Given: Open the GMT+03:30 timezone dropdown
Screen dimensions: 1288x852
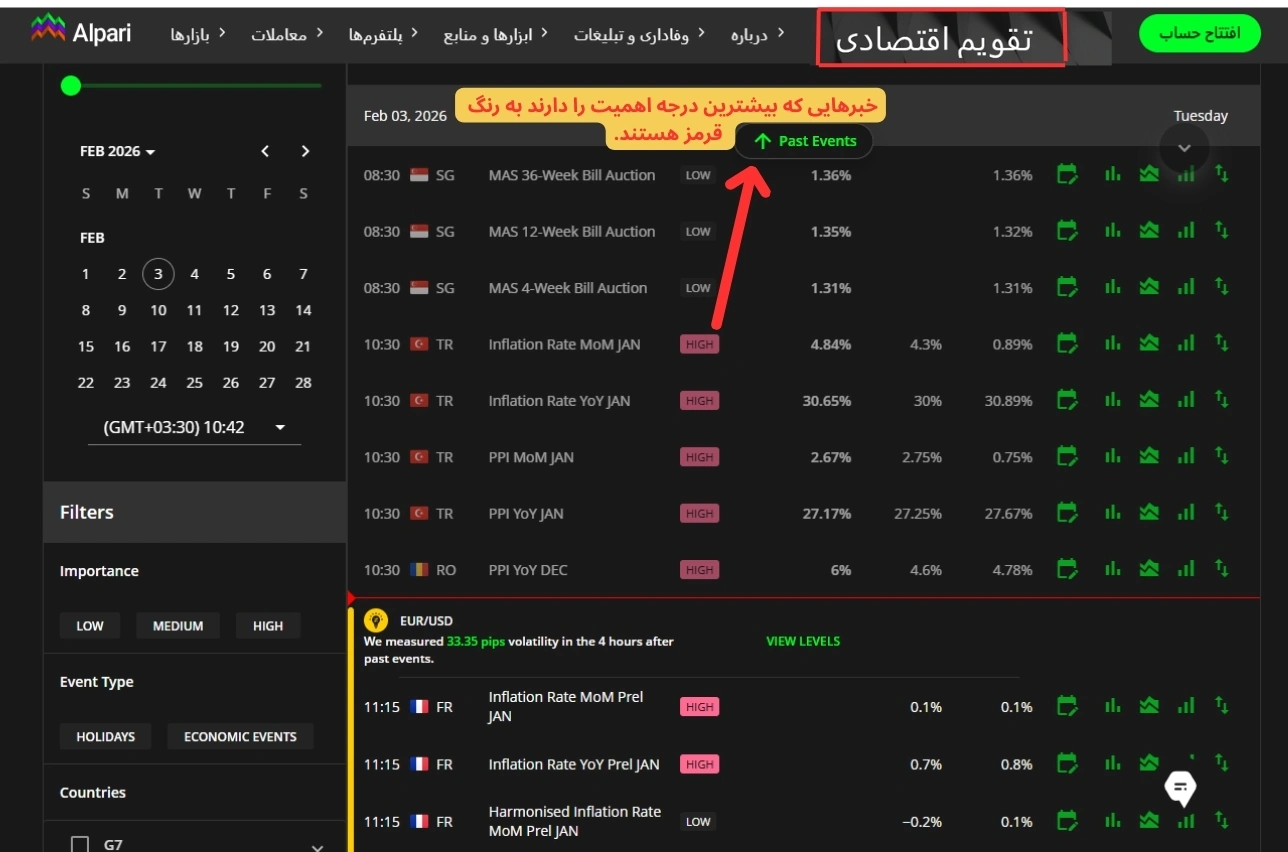Looking at the screenshot, I should (194, 427).
